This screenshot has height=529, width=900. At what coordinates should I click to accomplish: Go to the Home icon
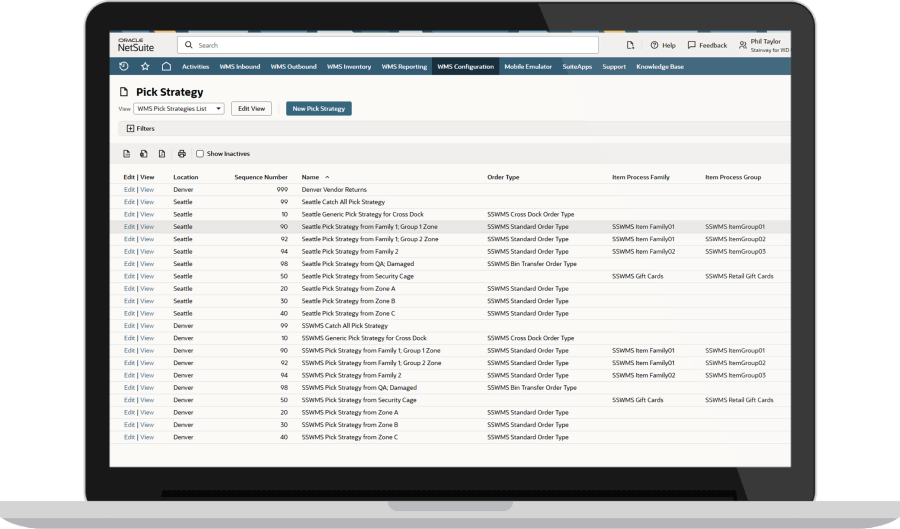tap(166, 67)
